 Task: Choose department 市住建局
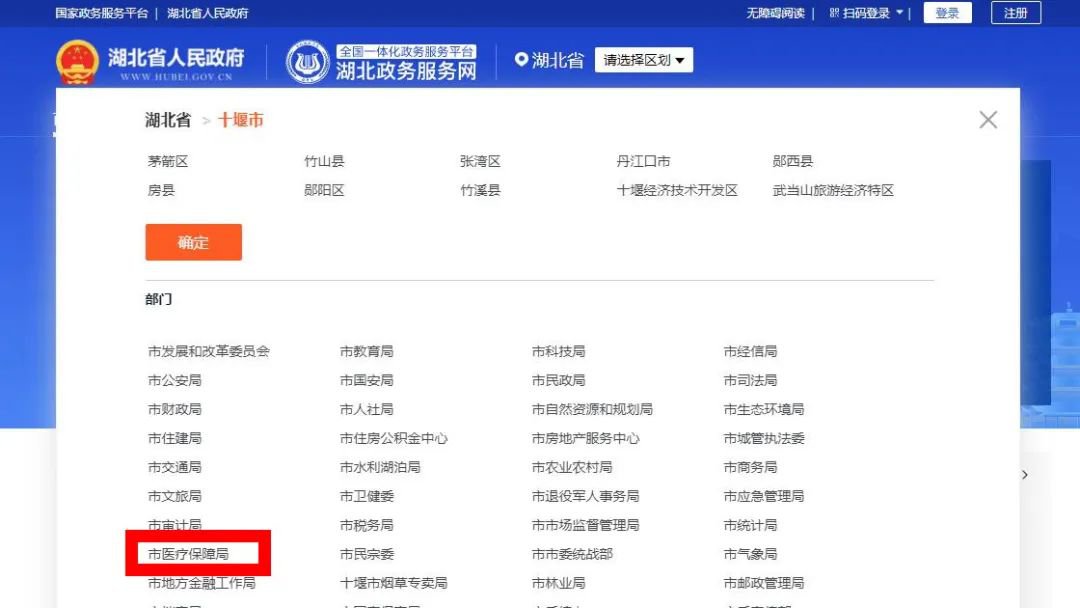pyautogui.click(x=174, y=438)
